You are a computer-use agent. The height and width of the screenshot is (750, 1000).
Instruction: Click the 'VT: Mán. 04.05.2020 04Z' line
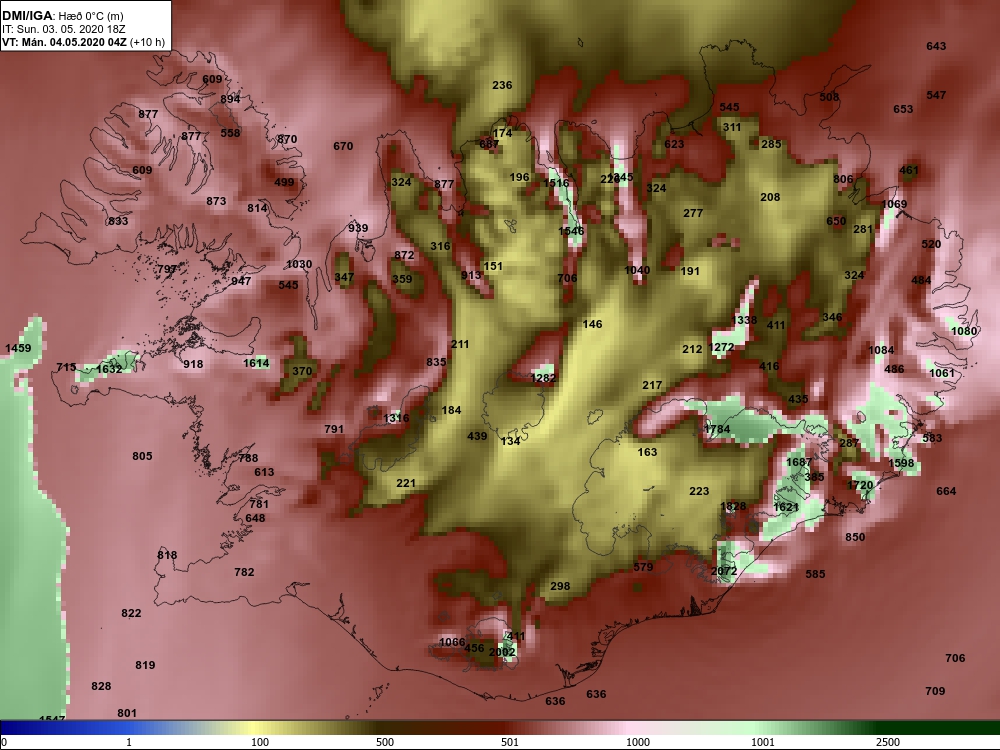pyautogui.click(x=65, y=42)
